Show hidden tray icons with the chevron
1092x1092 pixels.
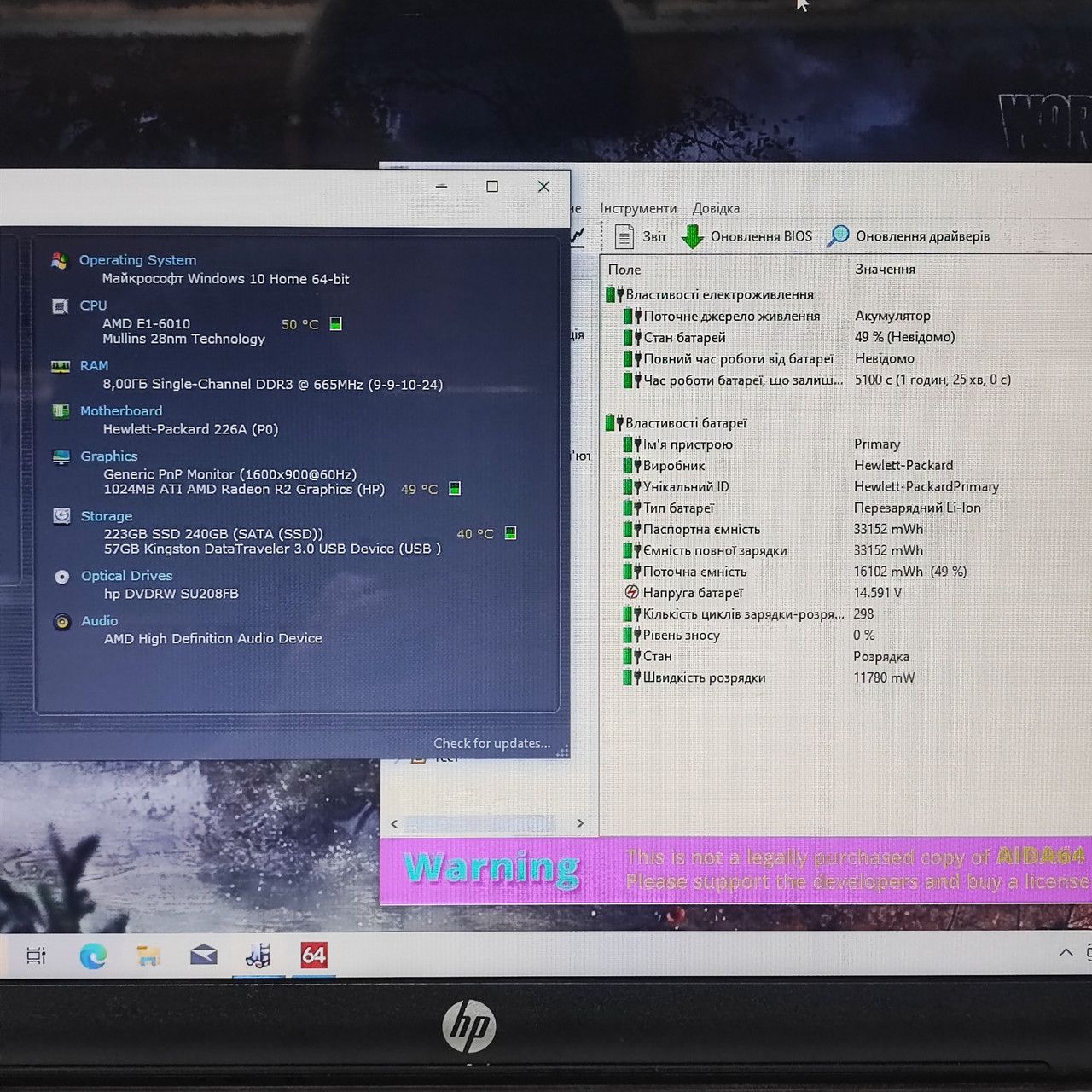(x=1066, y=952)
